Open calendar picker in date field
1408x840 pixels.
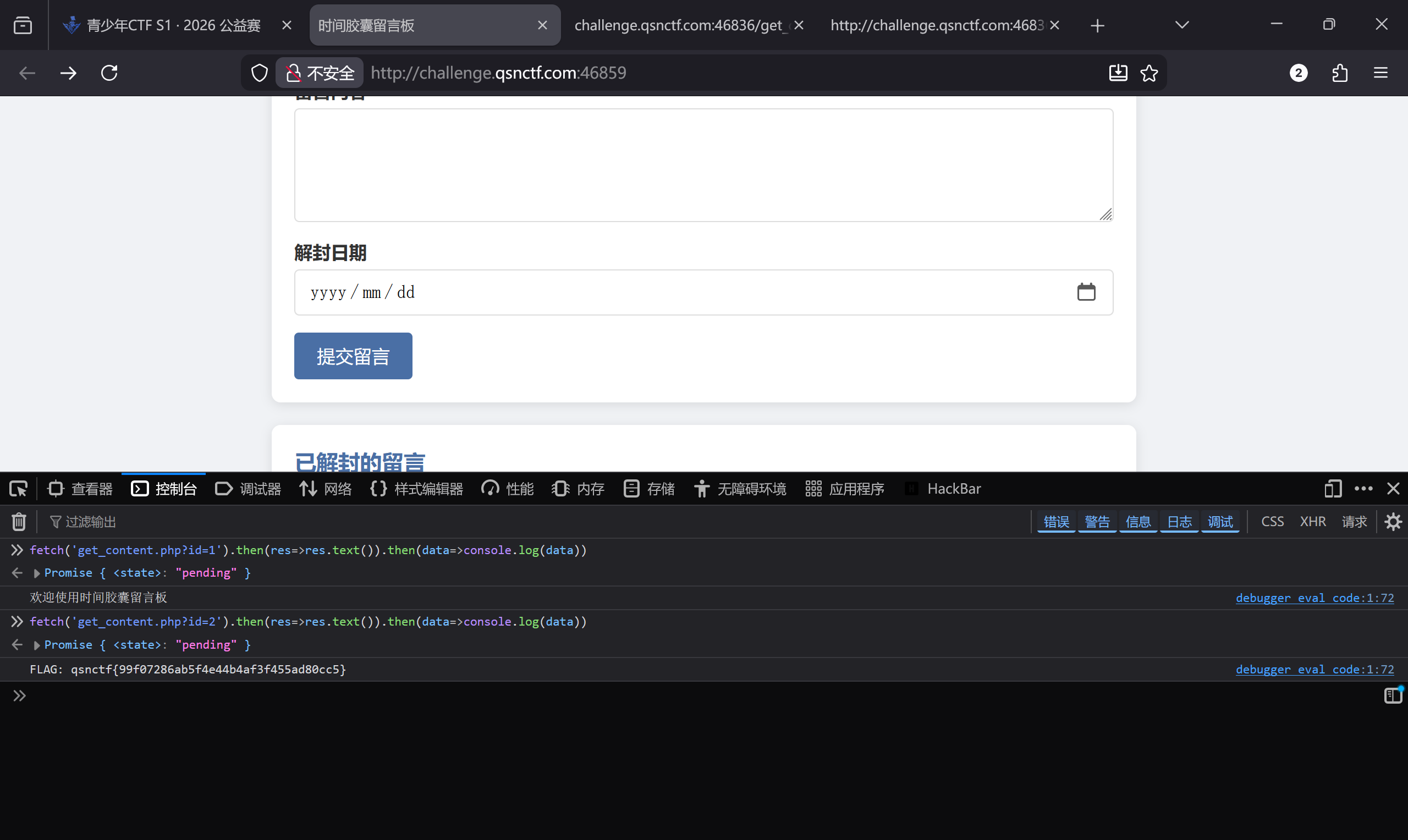(1086, 292)
